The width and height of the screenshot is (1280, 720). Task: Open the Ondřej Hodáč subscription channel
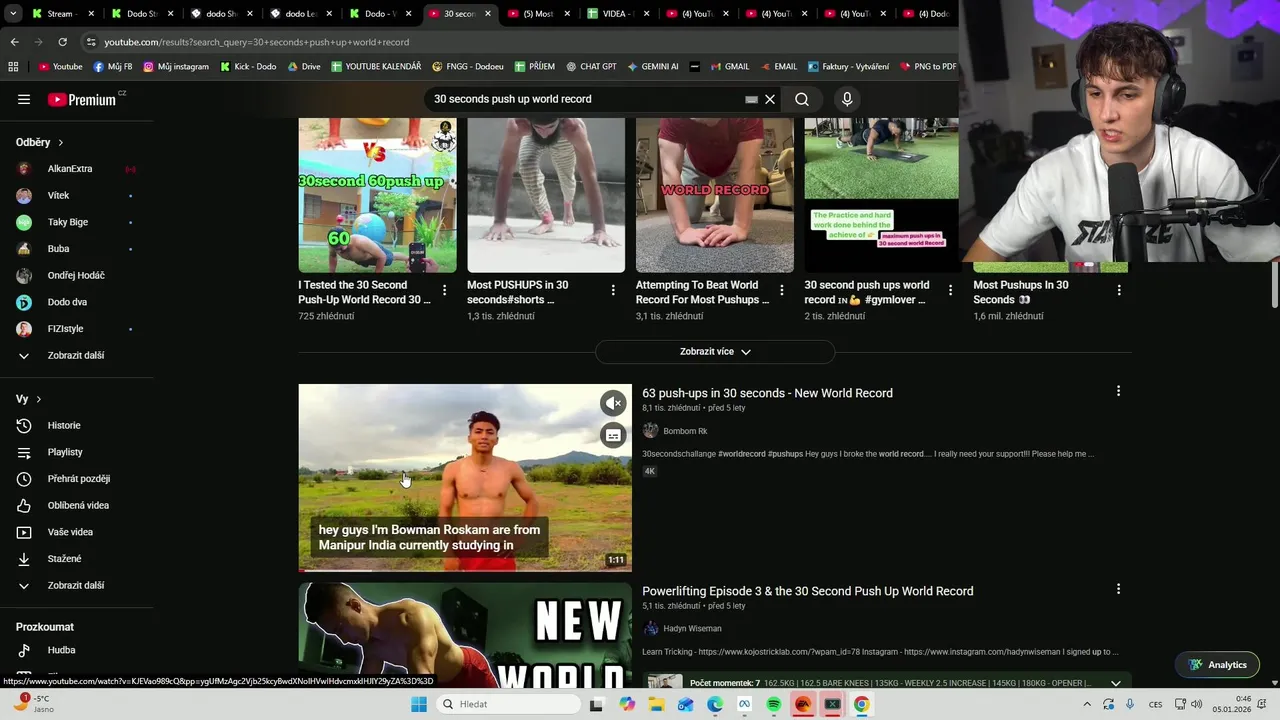pyautogui.click(x=76, y=275)
